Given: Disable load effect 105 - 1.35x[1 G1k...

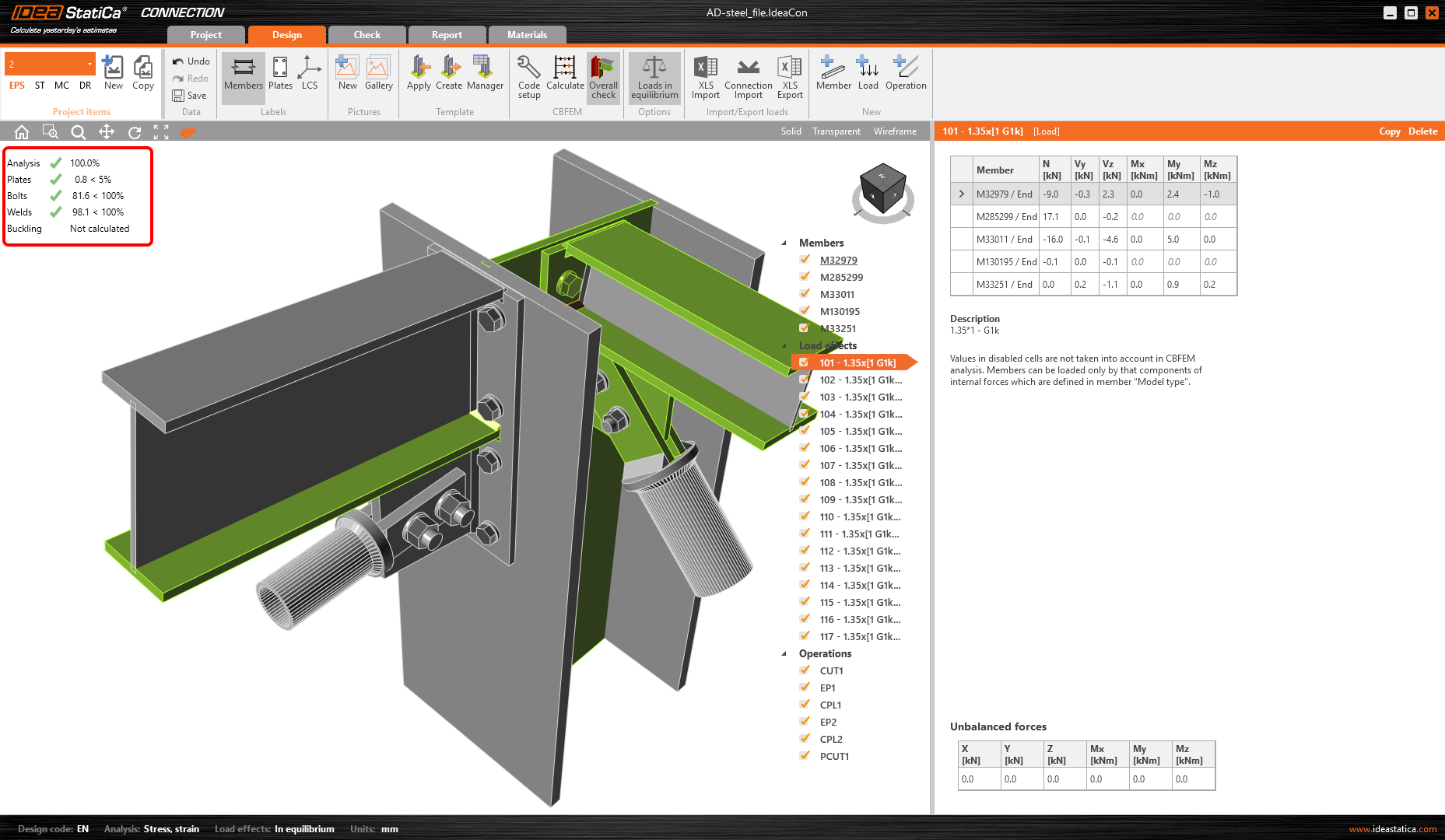Looking at the screenshot, I should pyautogui.click(x=804, y=431).
